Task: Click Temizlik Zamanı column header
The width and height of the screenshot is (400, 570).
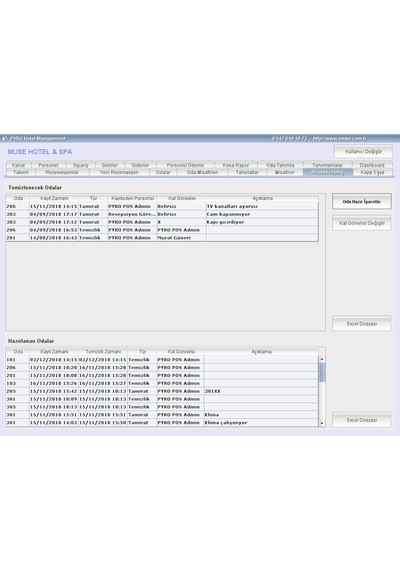Action: coord(103,352)
